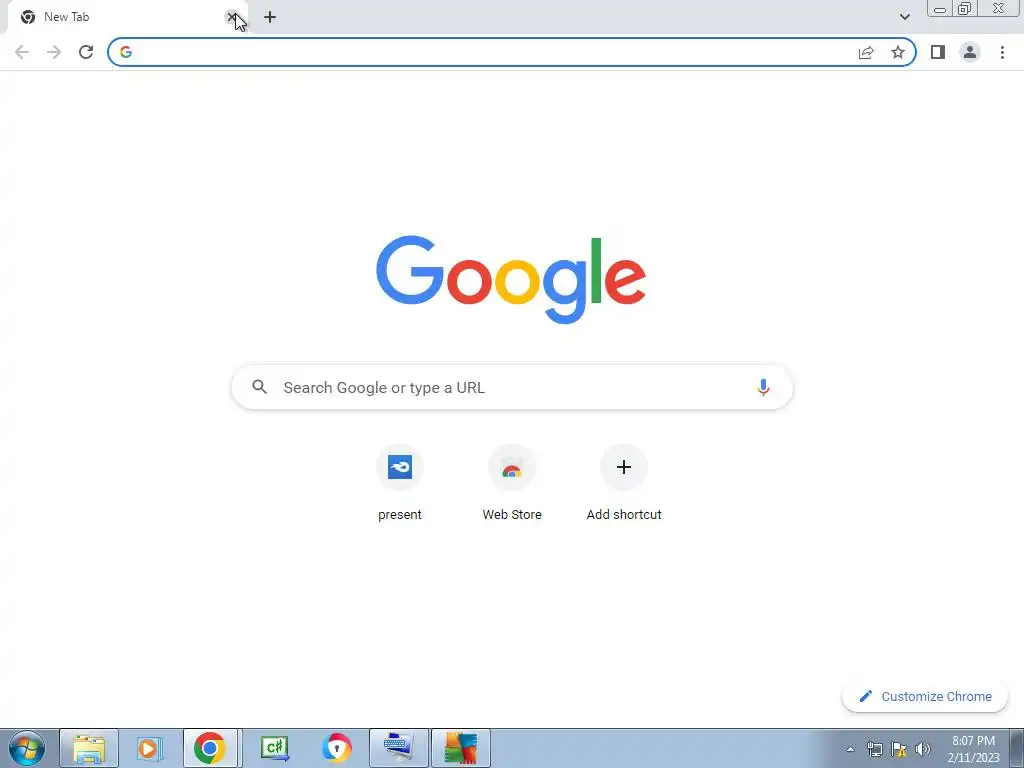
Task: Click the Customize Chrome button
Action: click(925, 696)
